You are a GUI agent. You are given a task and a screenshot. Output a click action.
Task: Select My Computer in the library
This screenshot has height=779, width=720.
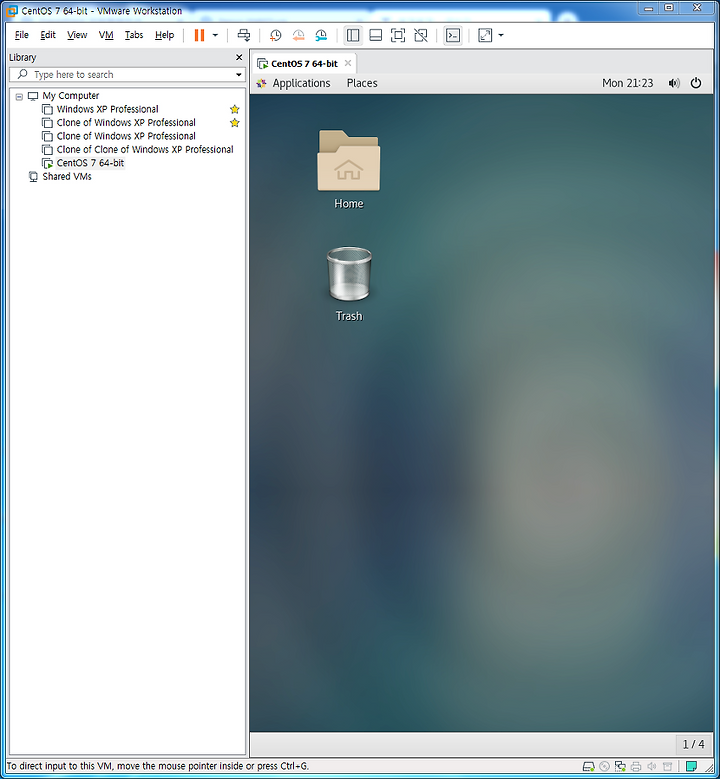71,96
